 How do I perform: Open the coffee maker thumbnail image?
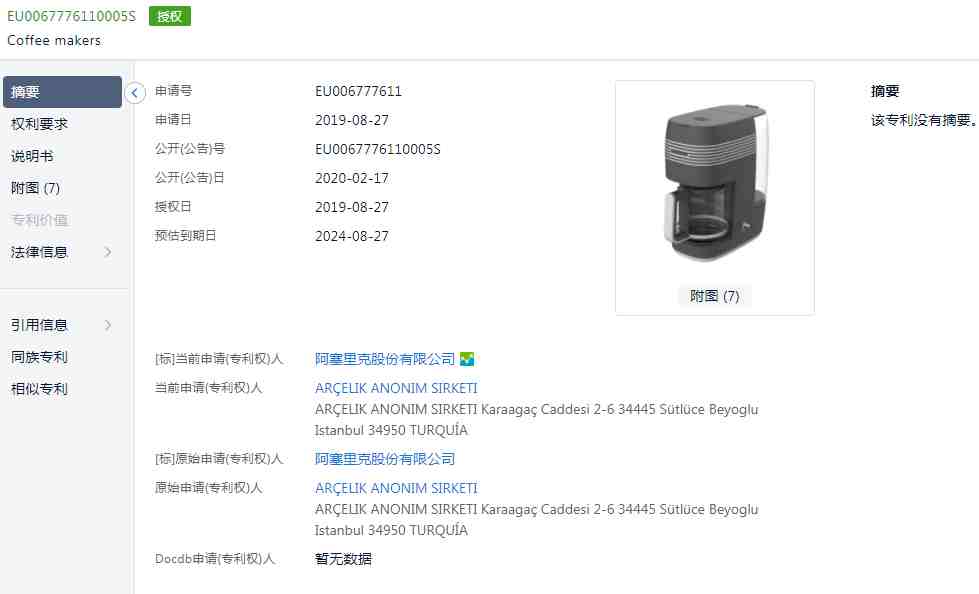(x=715, y=182)
